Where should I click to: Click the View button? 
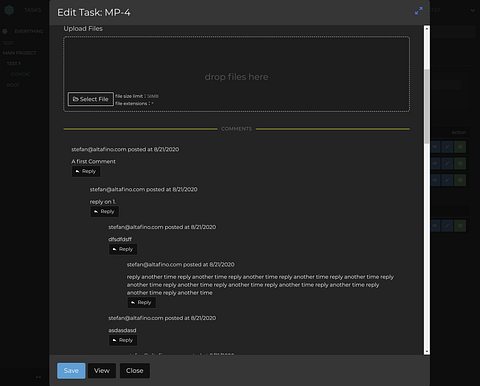coord(102,371)
